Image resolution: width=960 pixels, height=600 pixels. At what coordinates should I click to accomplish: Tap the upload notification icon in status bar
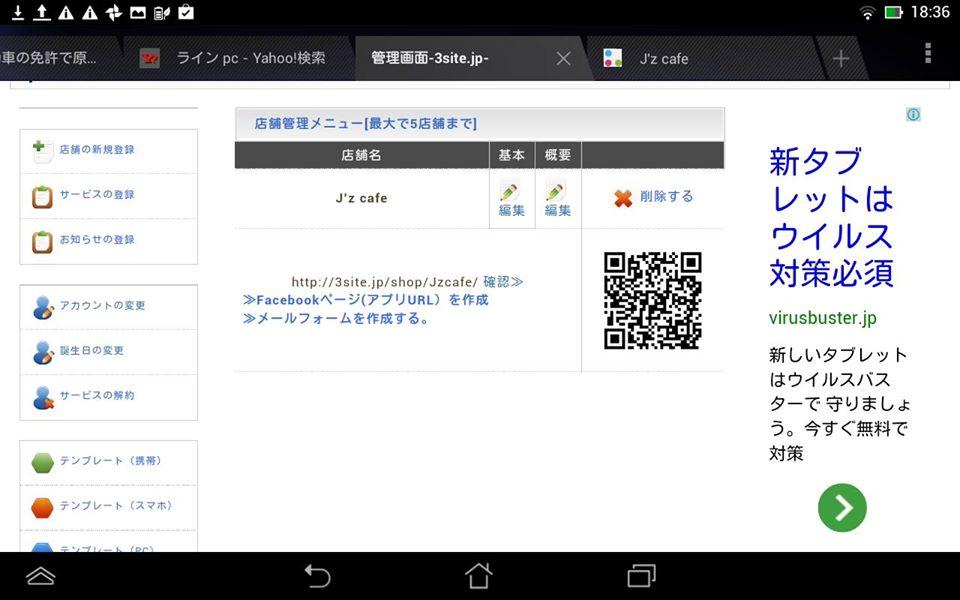click(42, 12)
